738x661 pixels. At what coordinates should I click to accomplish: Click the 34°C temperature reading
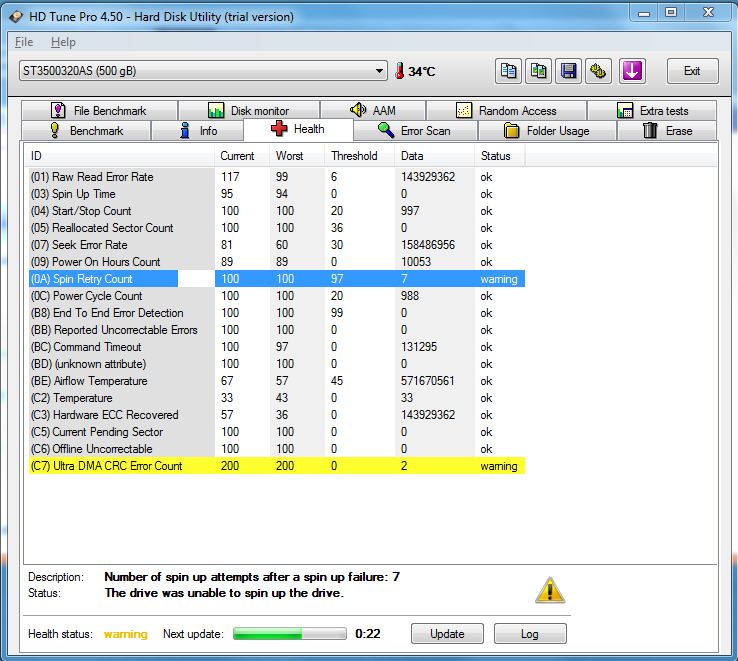(422, 72)
